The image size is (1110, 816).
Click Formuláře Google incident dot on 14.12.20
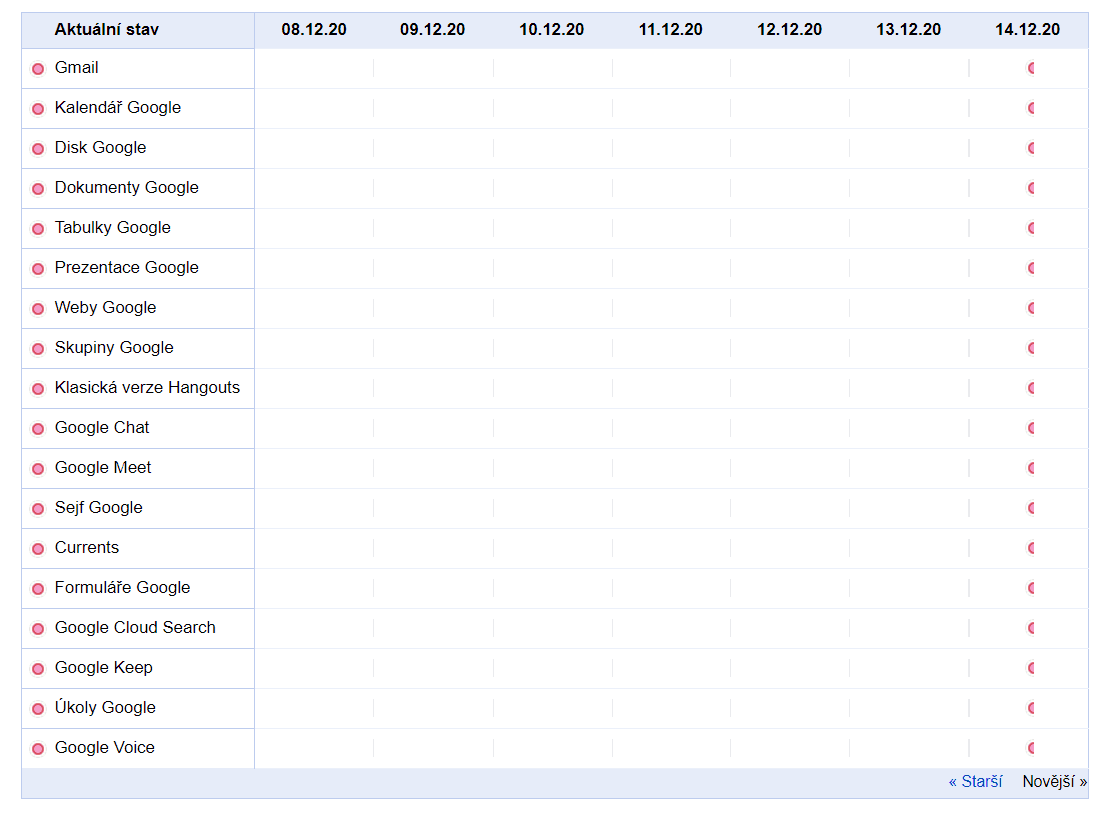point(1031,588)
